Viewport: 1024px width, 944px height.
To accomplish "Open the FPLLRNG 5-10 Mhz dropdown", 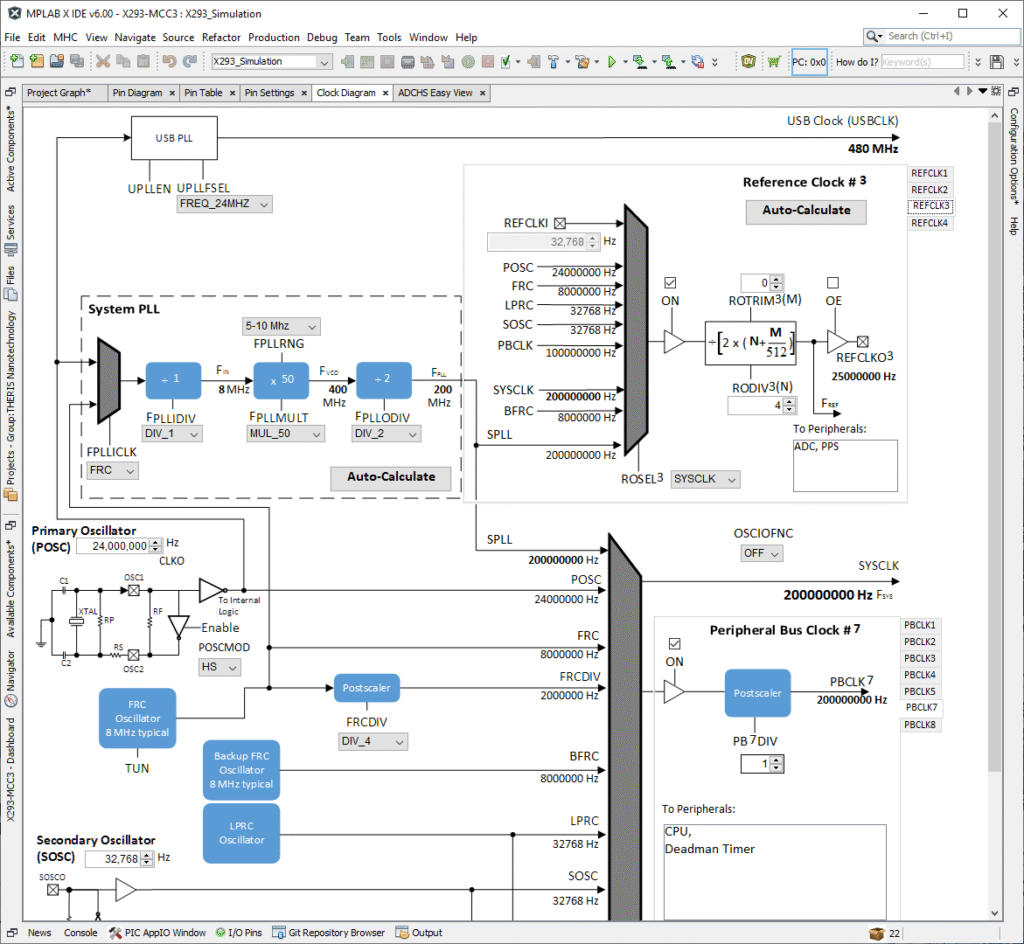I will (281, 326).
